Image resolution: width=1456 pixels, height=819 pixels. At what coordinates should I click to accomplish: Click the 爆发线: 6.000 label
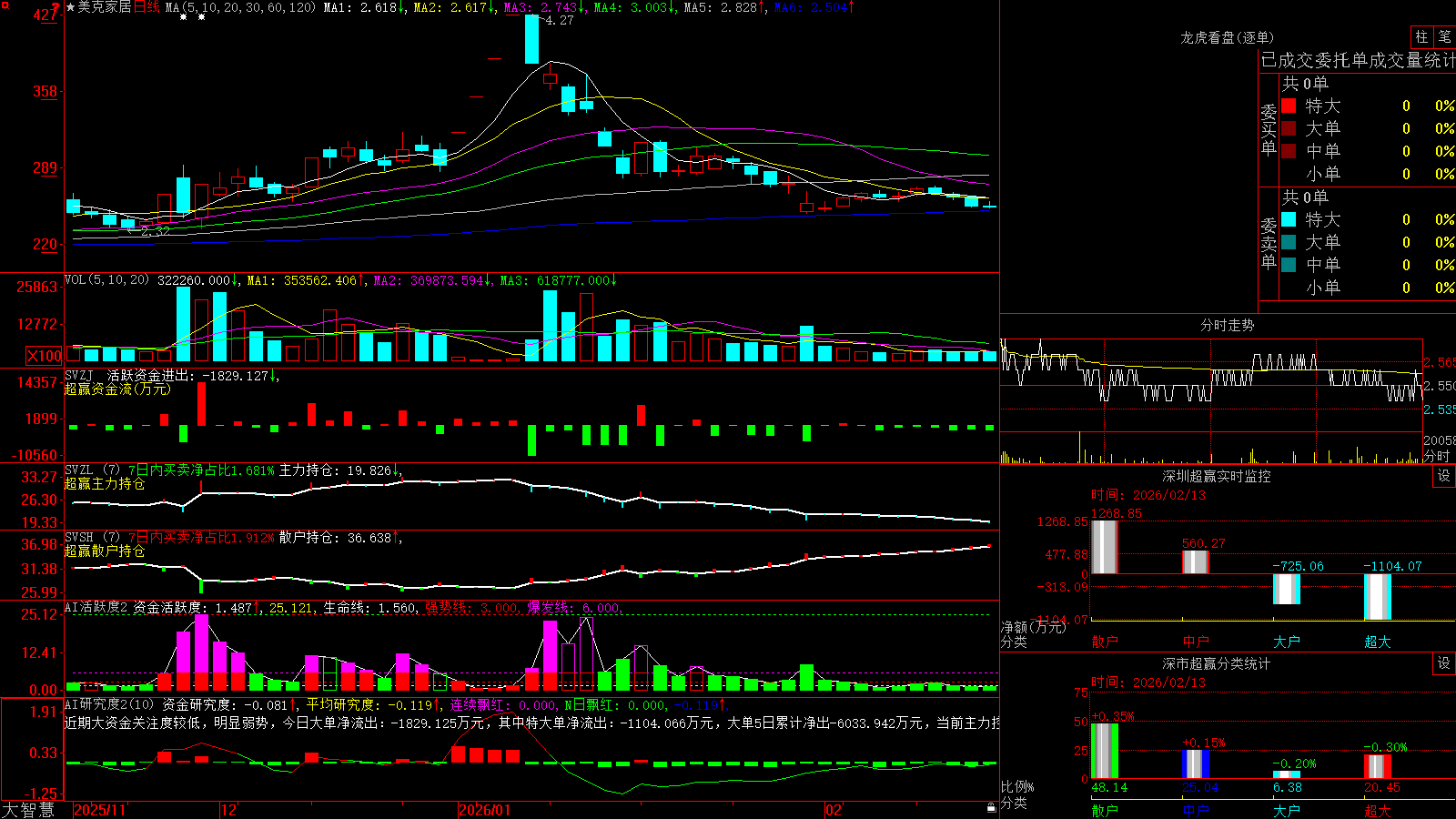[x=572, y=608]
